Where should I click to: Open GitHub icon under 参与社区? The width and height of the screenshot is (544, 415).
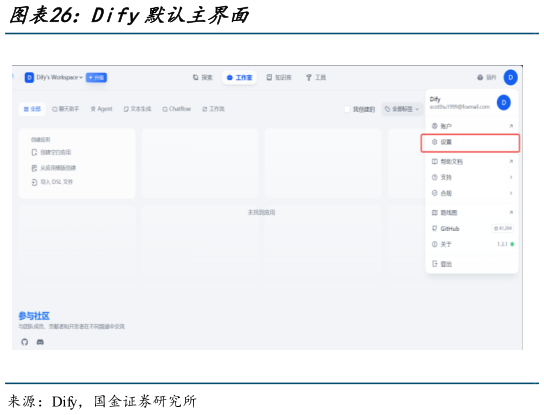24,342
